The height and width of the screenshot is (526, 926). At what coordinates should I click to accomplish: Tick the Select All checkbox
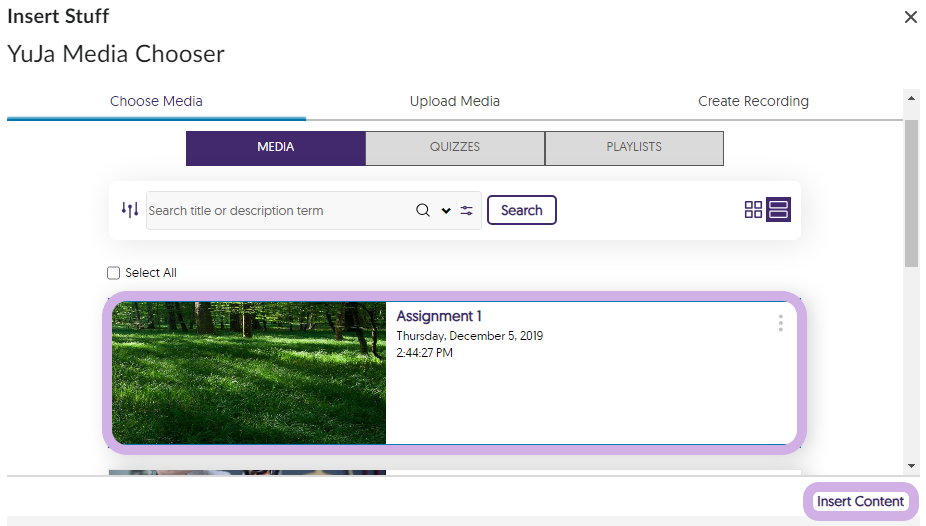click(113, 273)
